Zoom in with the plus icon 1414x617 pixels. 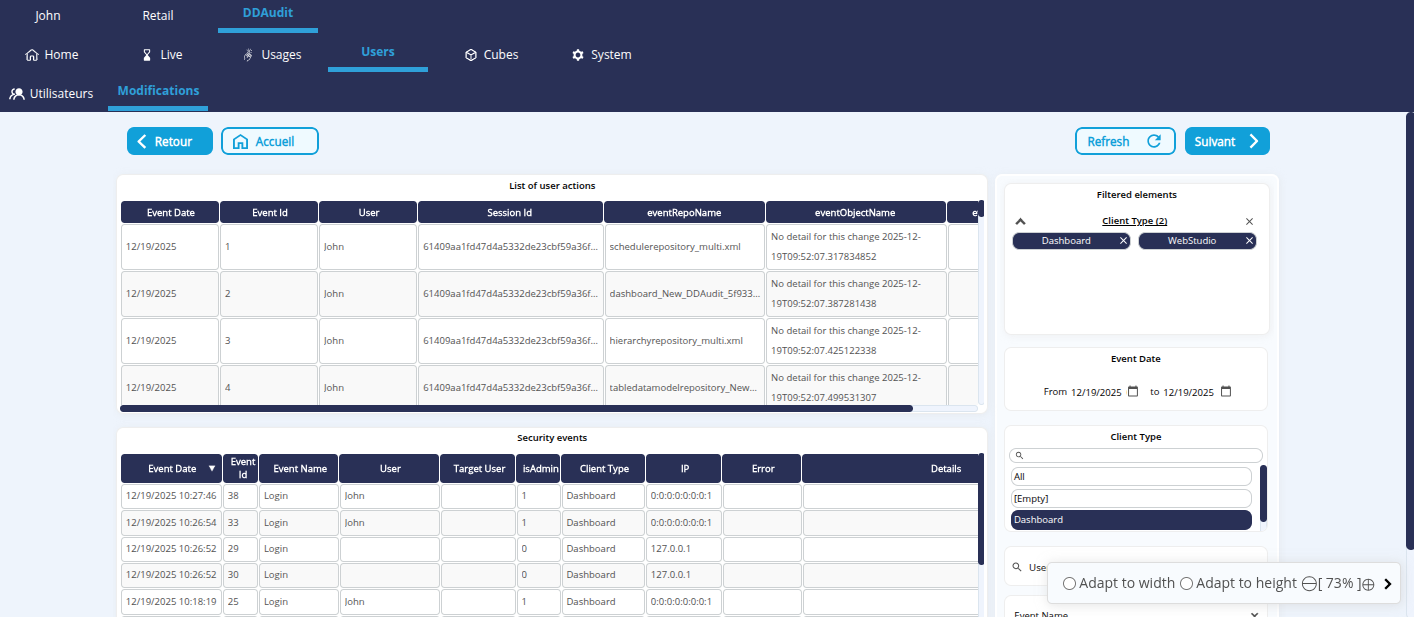click(x=1368, y=584)
